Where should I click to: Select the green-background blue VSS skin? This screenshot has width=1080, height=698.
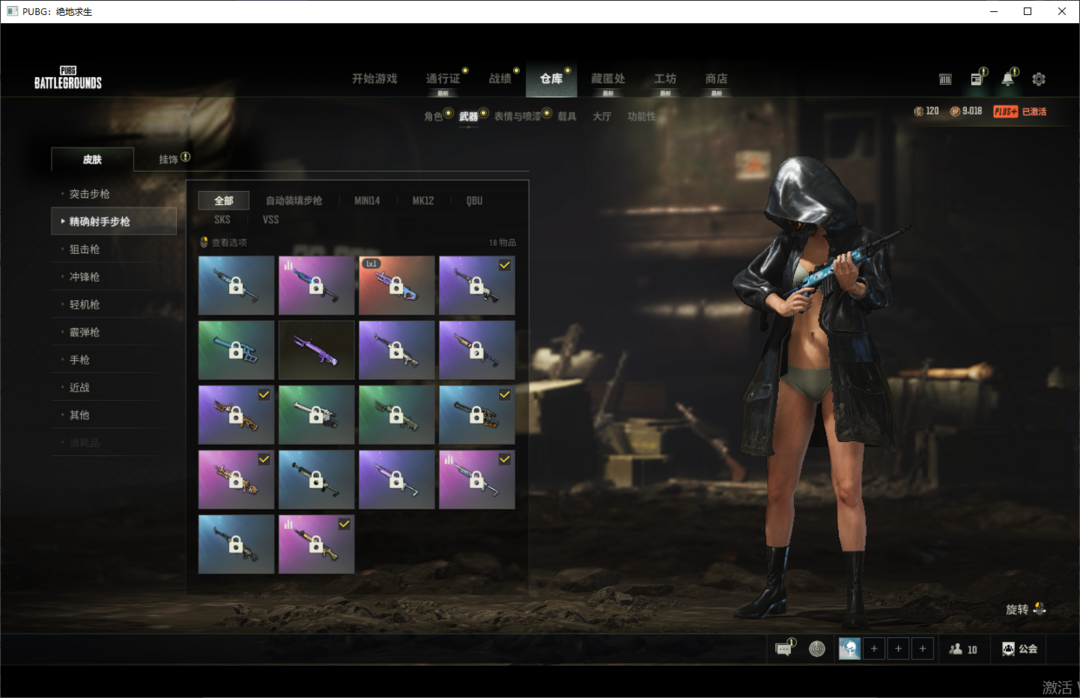tap(236, 350)
